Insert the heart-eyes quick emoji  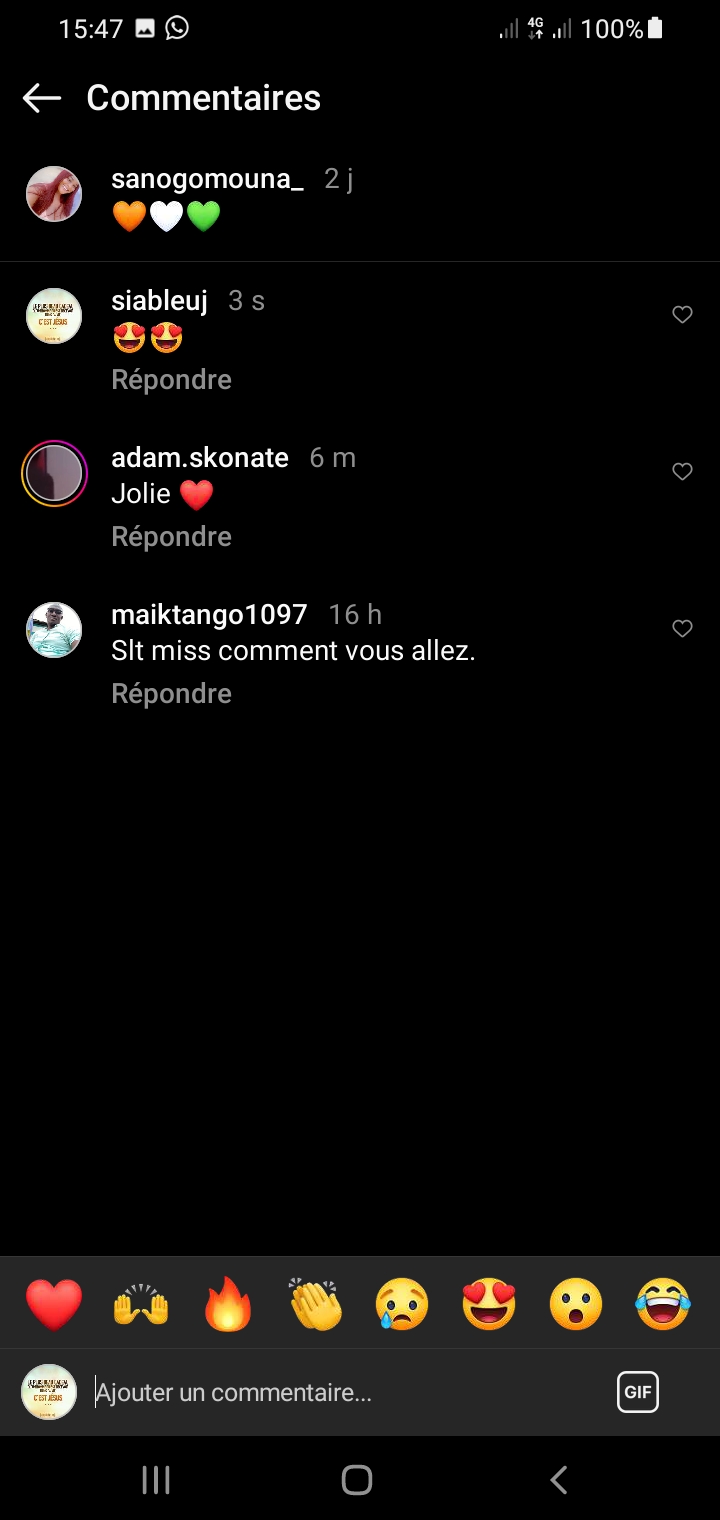(489, 1304)
